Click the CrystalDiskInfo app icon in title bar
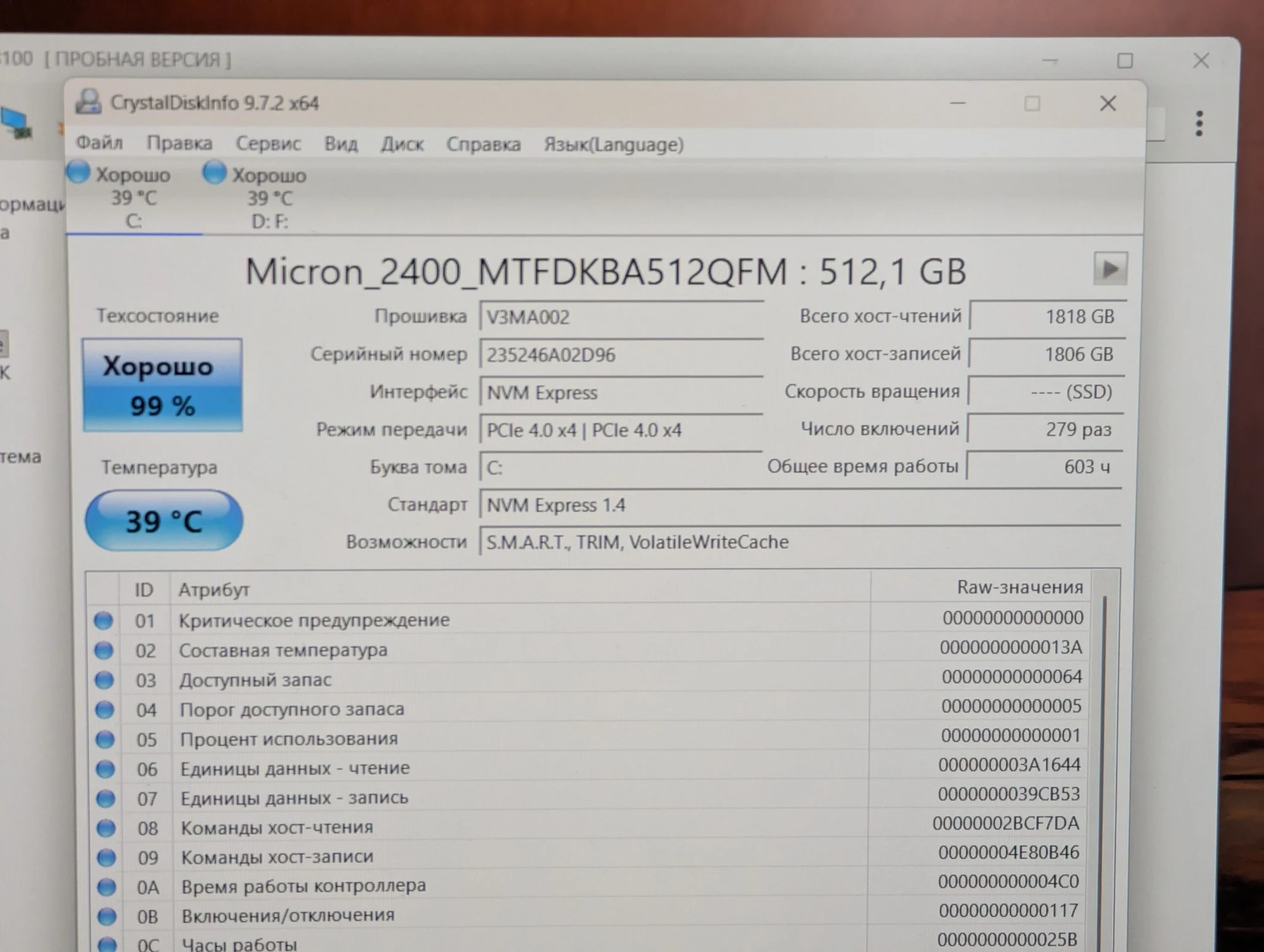This screenshot has height=952, width=1264. tap(88, 102)
